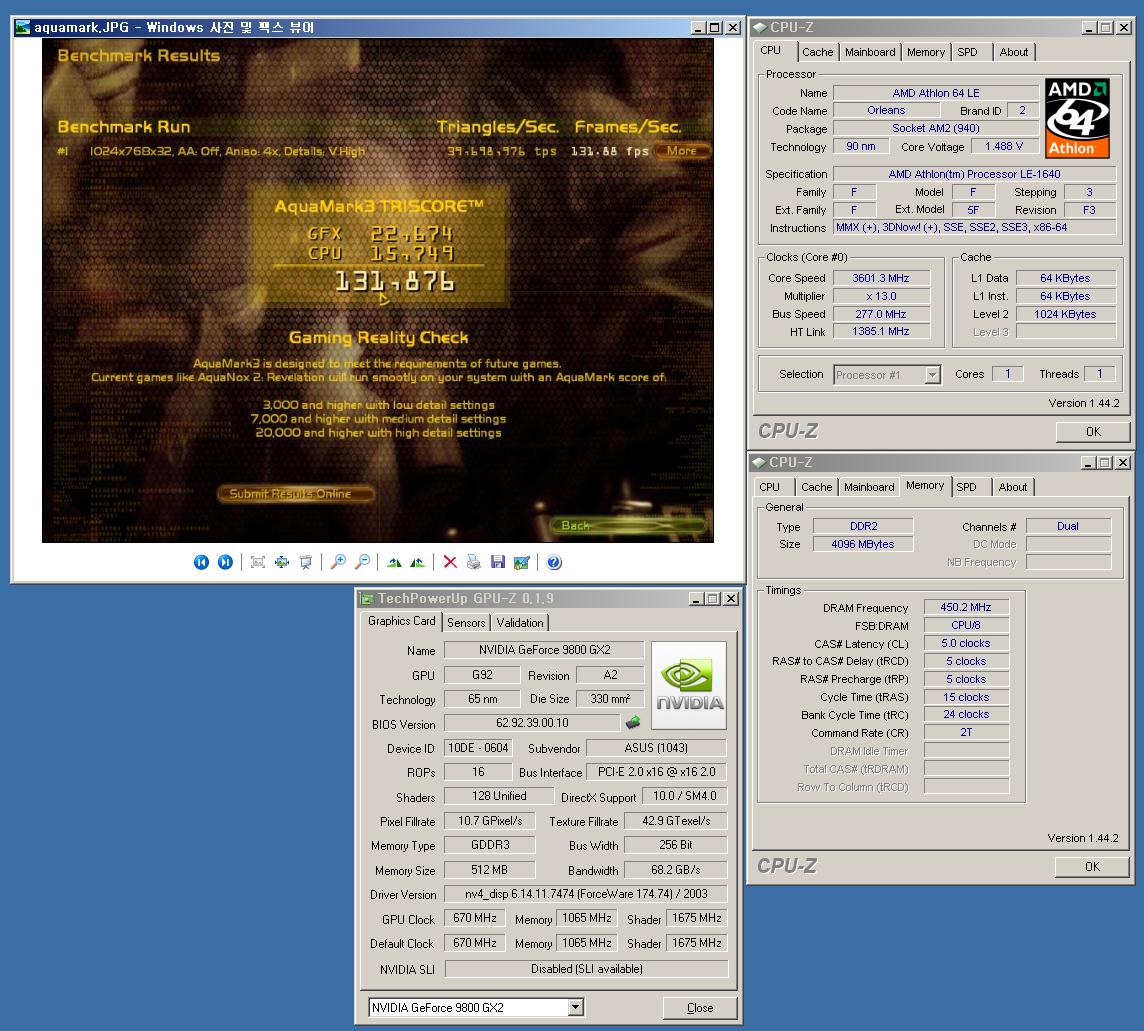
Task: Click the AquaMark total score 131,876
Action: pyautogui.click(x=395, y=282)
